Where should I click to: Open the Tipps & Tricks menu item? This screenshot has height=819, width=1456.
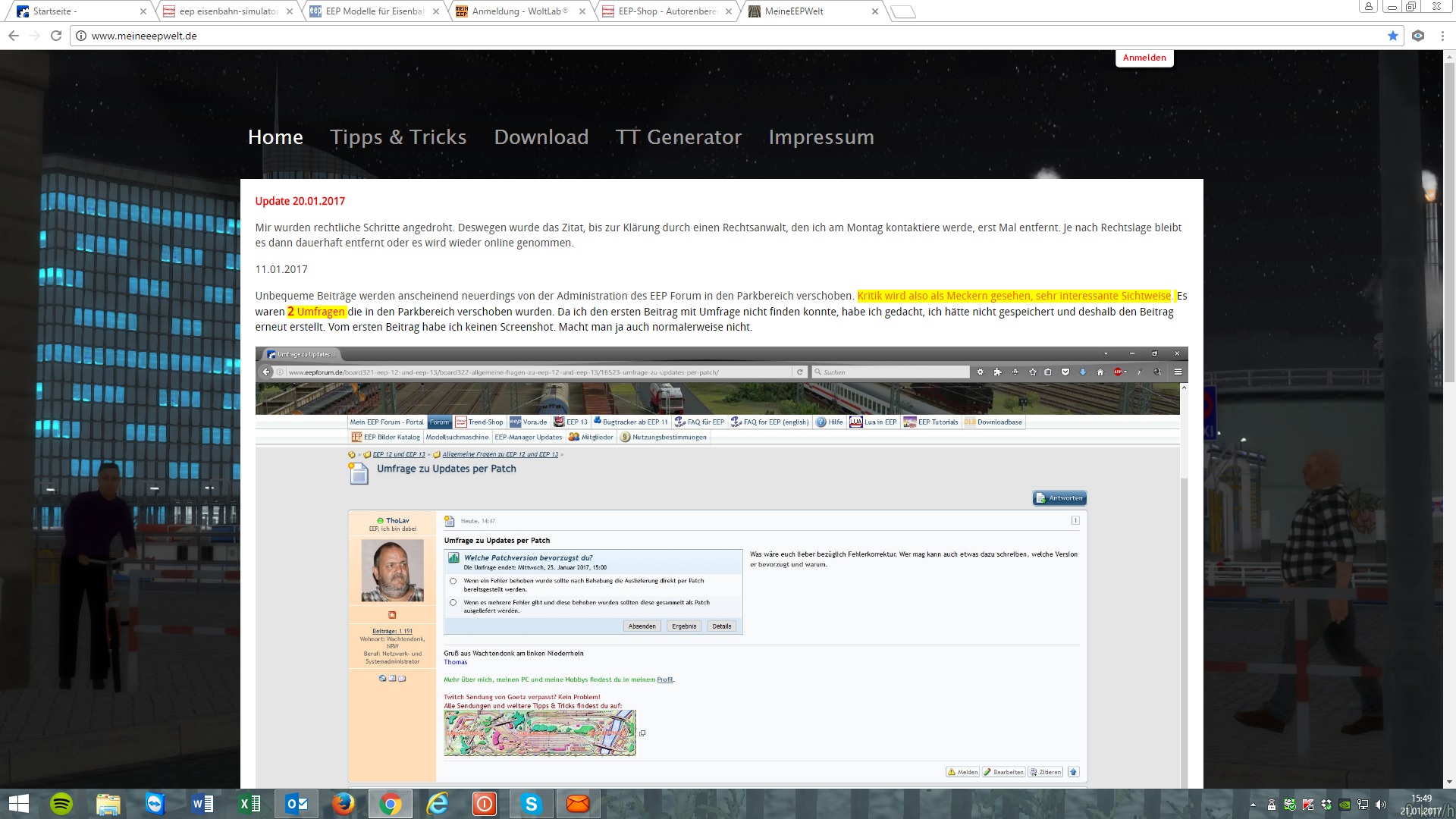click(398, 137)
